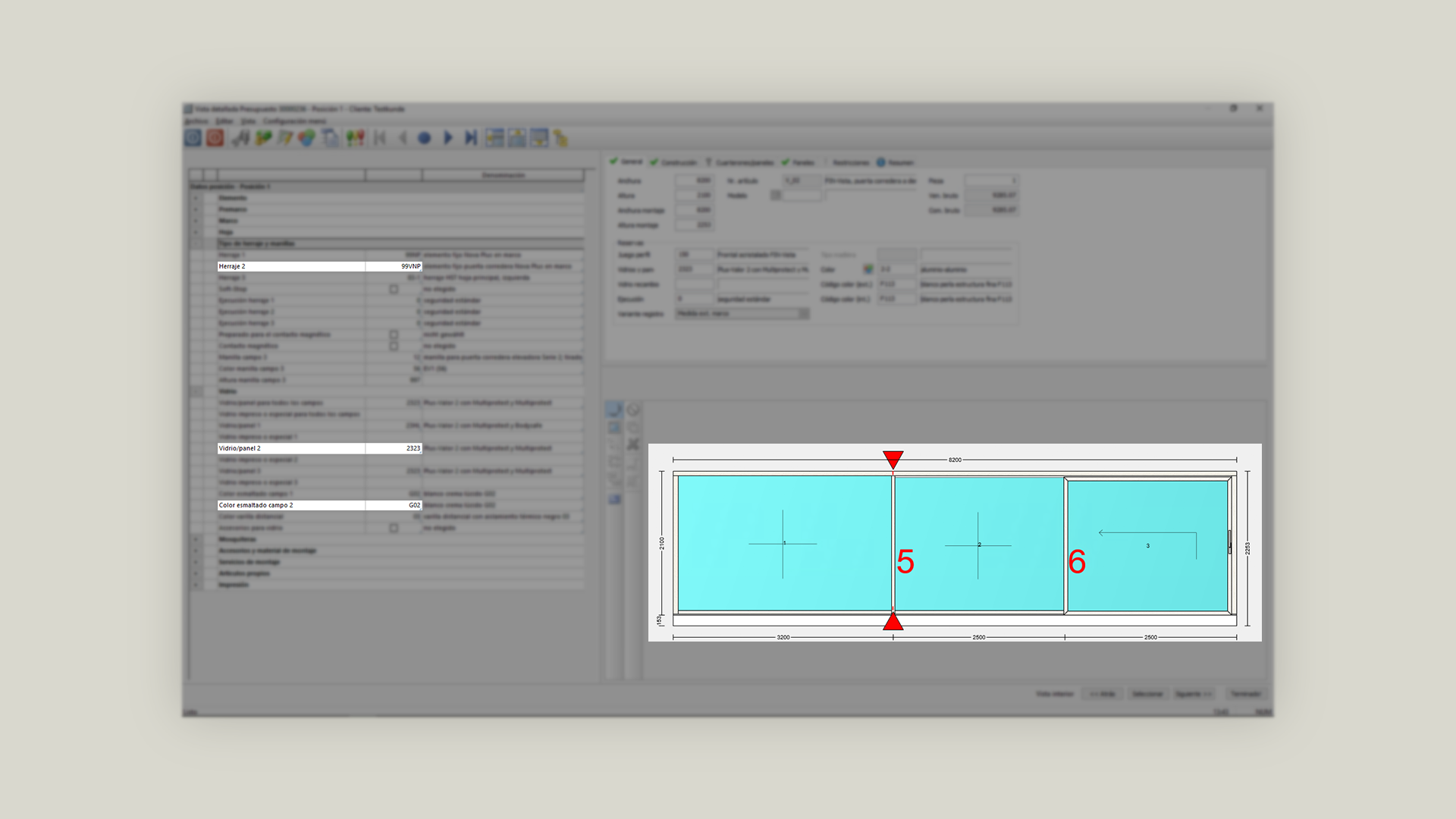Click the 2323 value of Vidrio/panel 2
Image resolution: width=1456 pixels, height=819 pixels.
pyautogui.click(x=394, y=448)
